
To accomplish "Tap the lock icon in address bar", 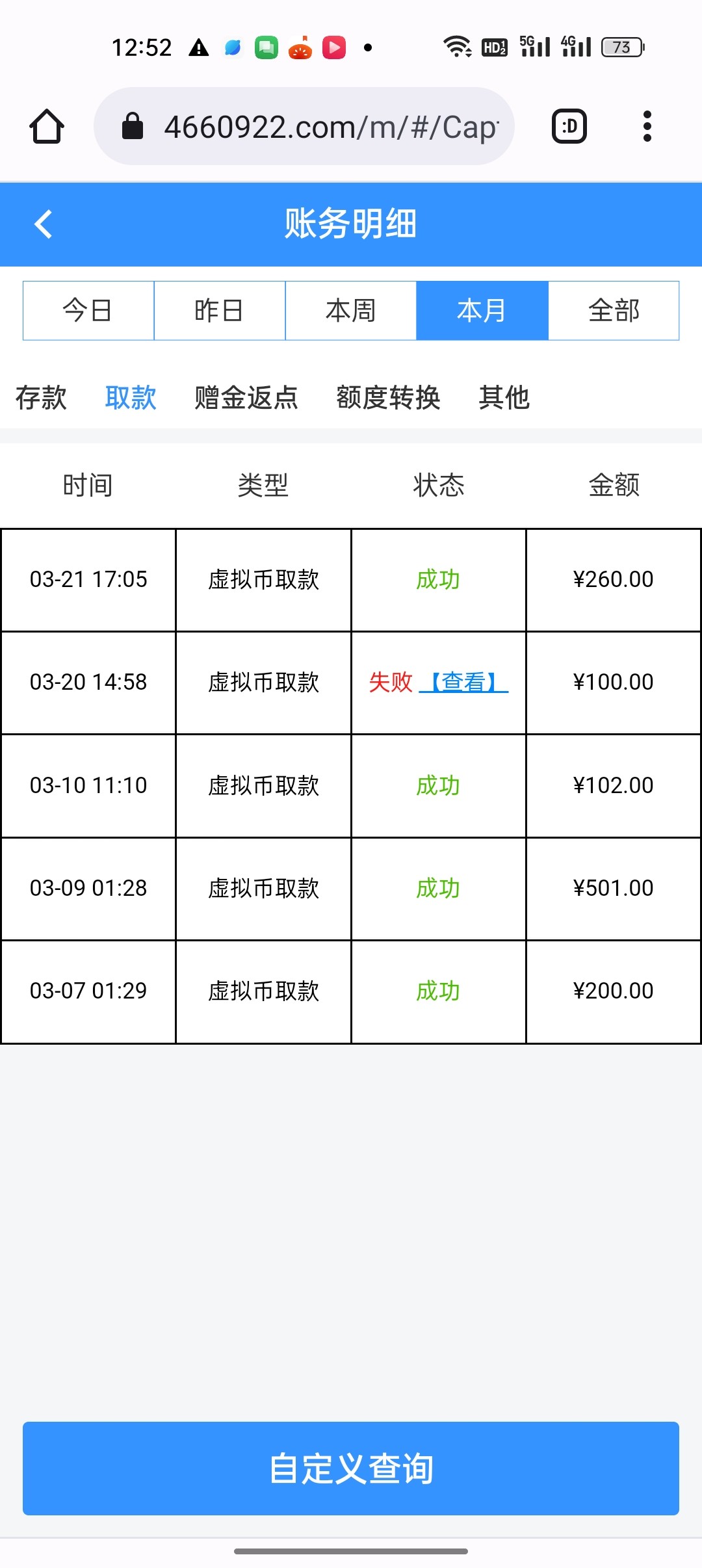I will coord(133,126).
